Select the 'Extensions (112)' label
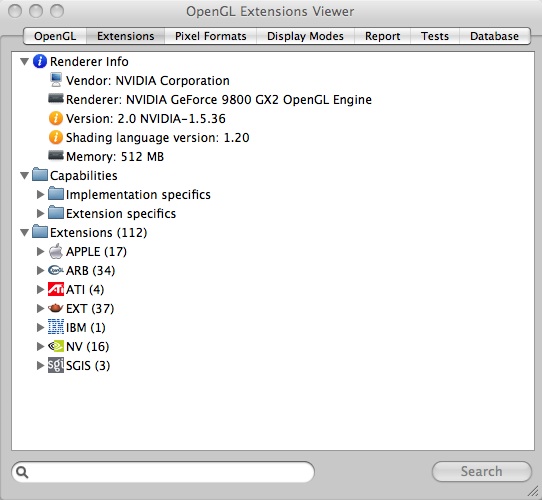This screenshot has width=542, height=500. 99,233
